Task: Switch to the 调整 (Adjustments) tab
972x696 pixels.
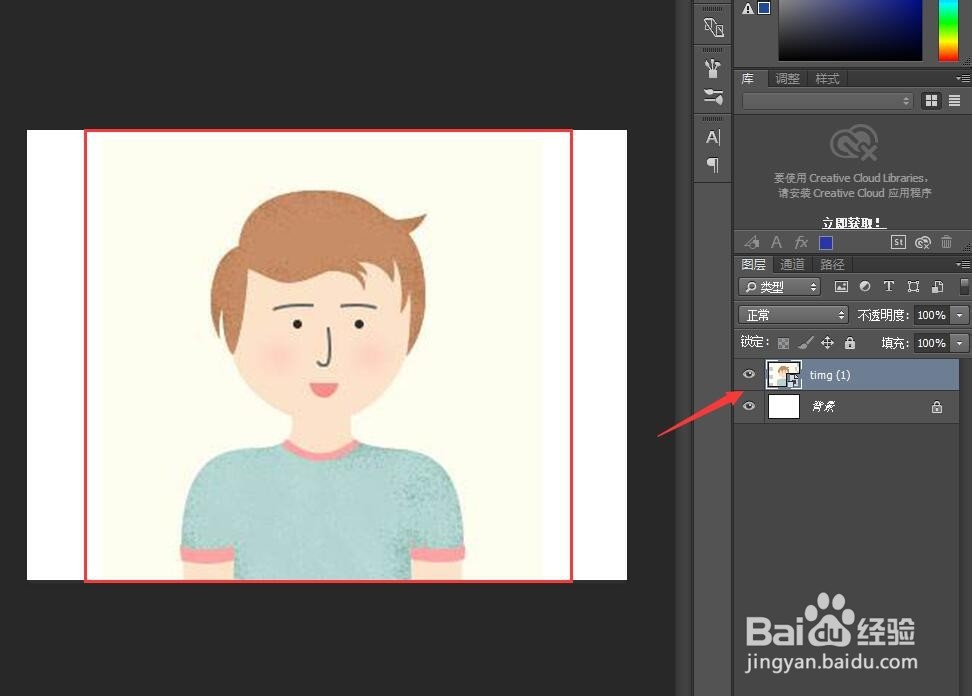Action: point(787,79)
